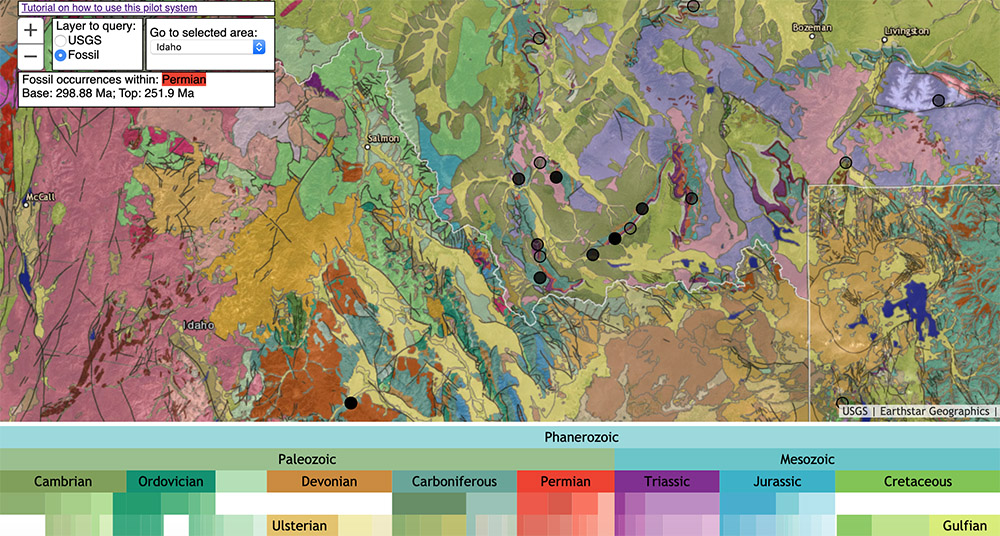This screenshot has width=1000, height=536.
Task: Select the Mesozoic era in timescale
Action: pos(807,459)
